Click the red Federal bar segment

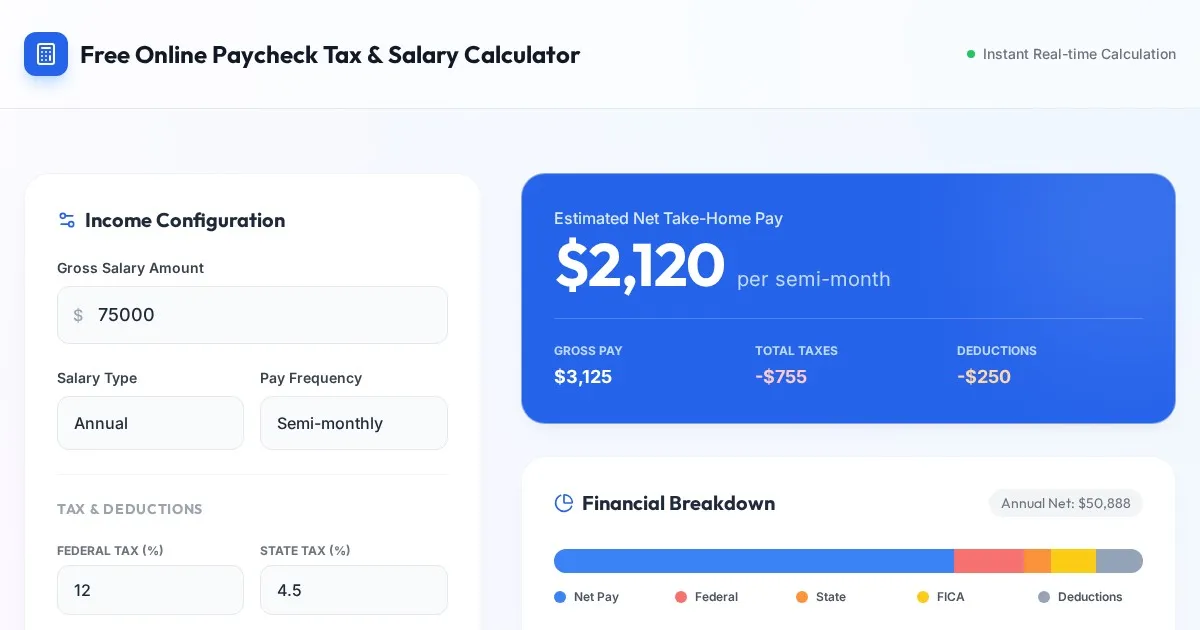click(988, 561)
